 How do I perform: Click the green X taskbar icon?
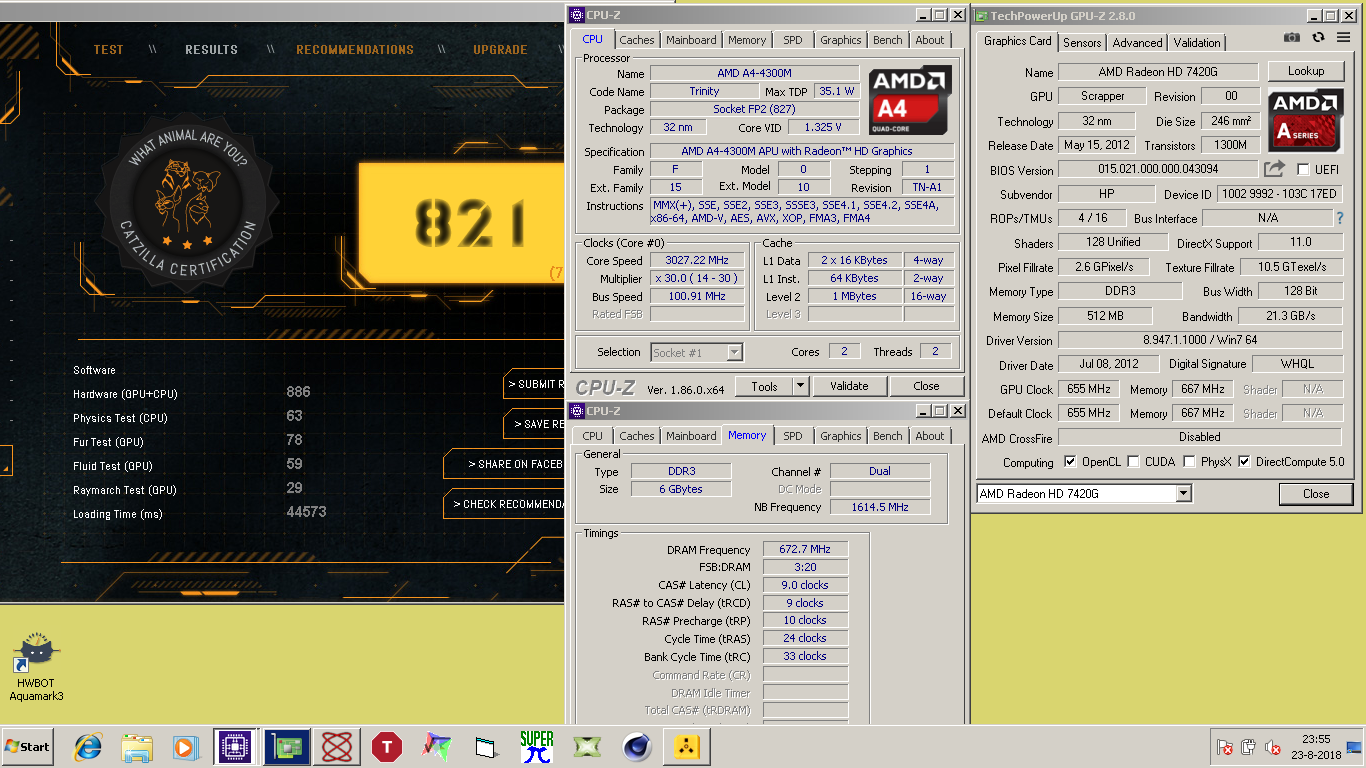(x=587, y=747)
